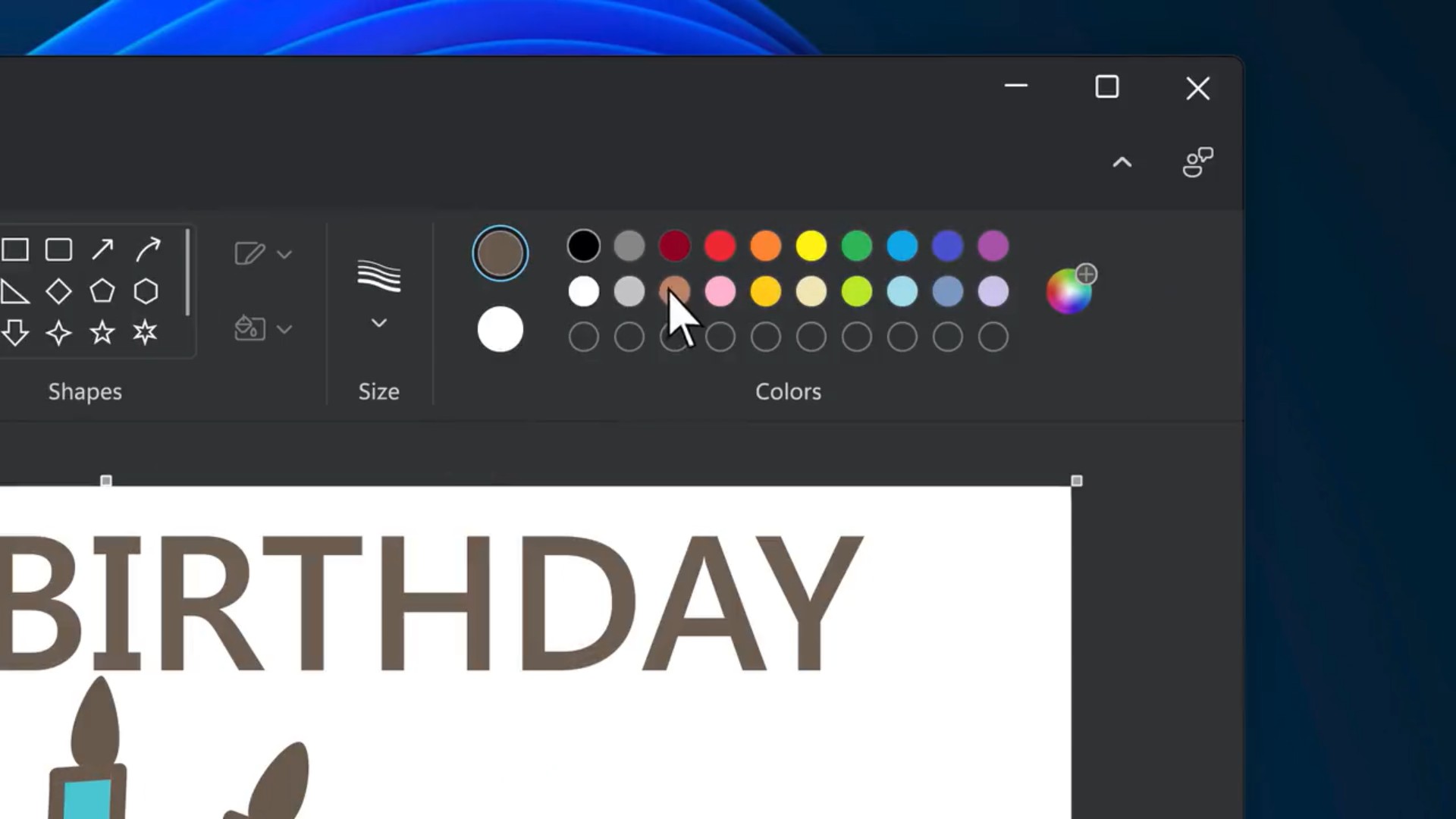Pick the dark red color swatch
This screenshot has height=819, width=1456.
click(675, 246)
